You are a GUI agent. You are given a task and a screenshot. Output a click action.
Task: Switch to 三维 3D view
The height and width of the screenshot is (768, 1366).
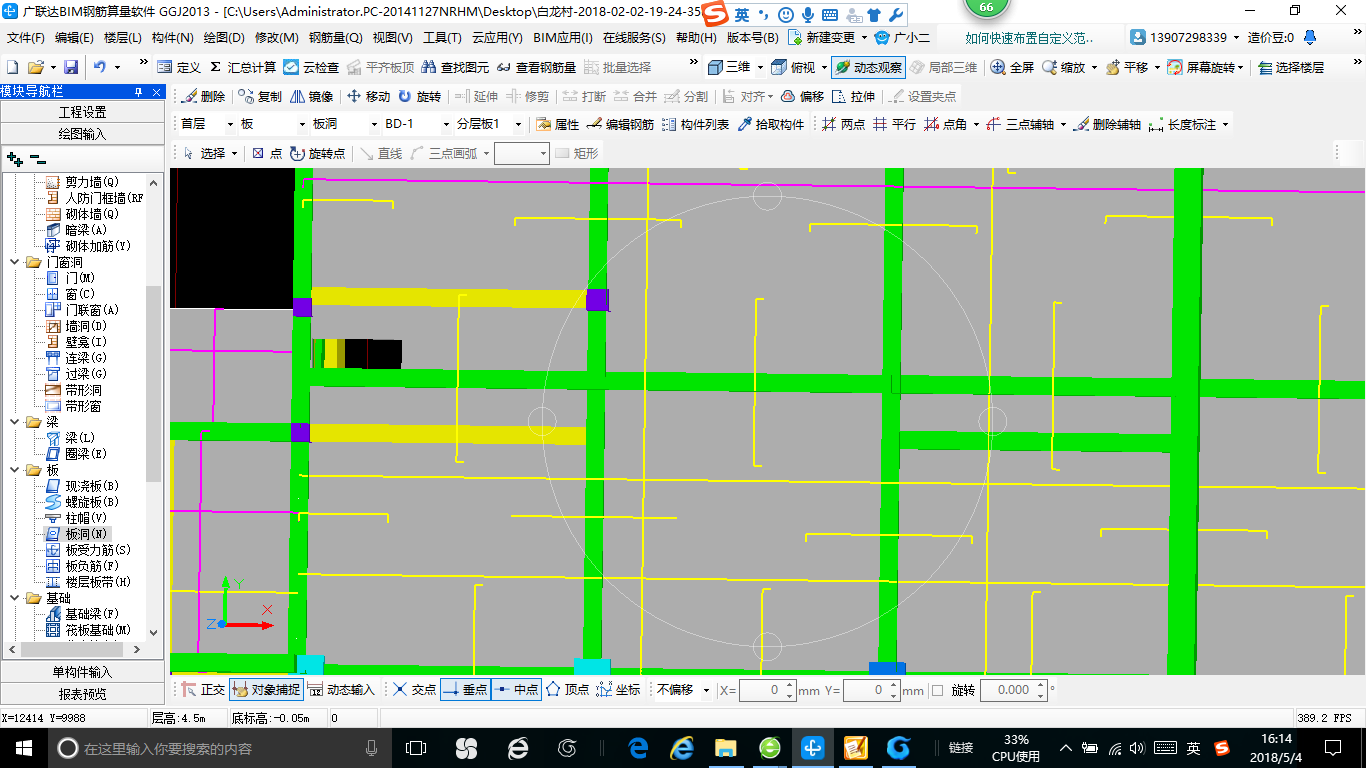coord(729,67)
